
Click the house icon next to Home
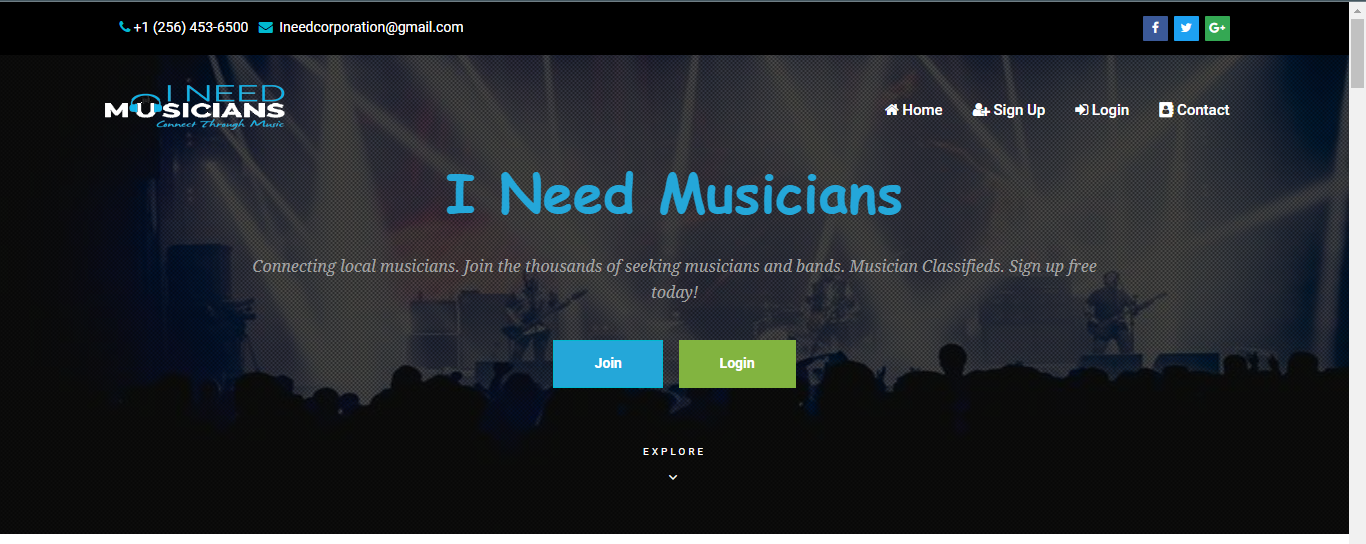coord(892,110)
